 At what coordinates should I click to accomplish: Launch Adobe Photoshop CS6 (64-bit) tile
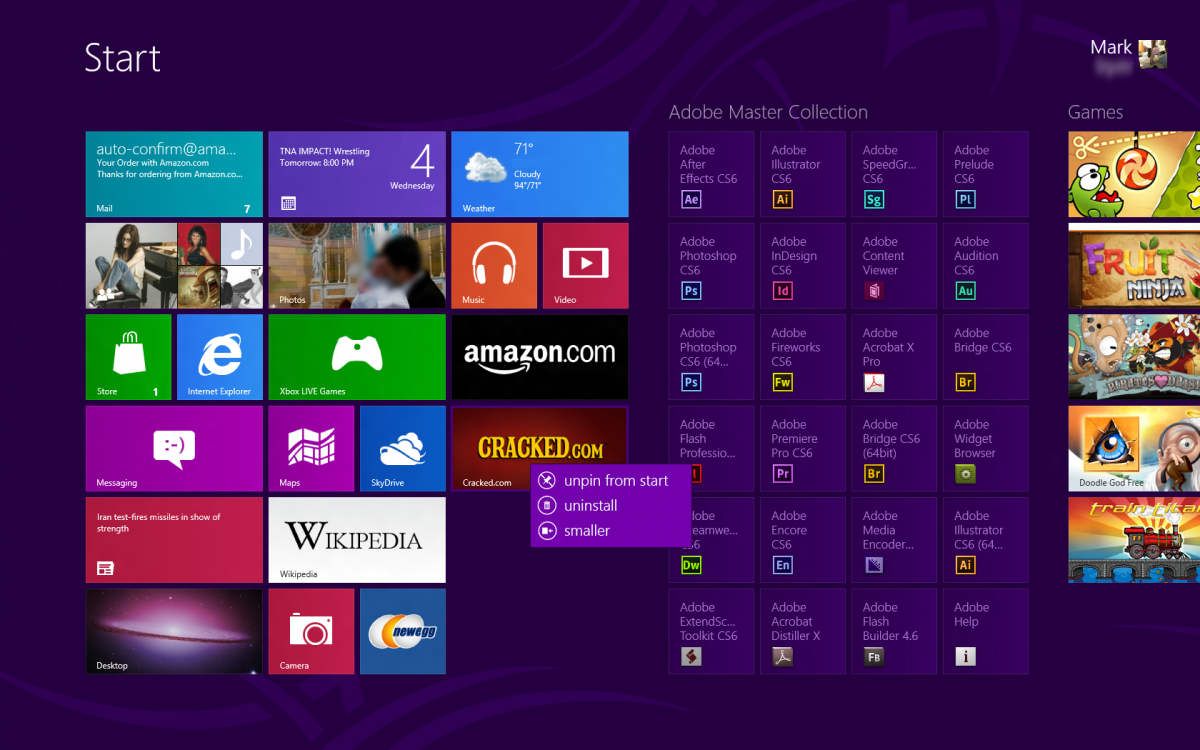tap(712, 357)
